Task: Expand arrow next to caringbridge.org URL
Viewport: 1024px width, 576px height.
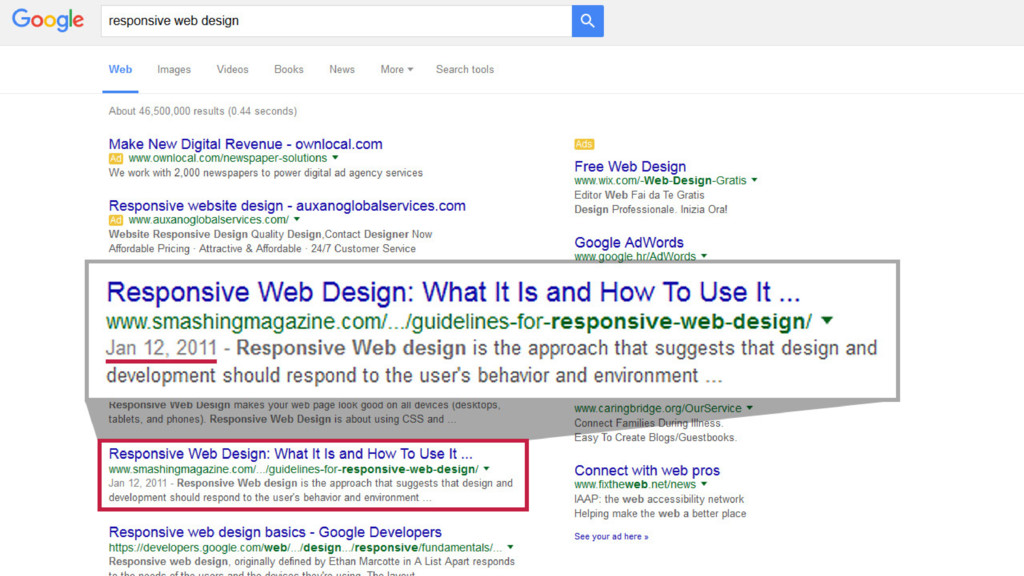Action: pos(750,408)
